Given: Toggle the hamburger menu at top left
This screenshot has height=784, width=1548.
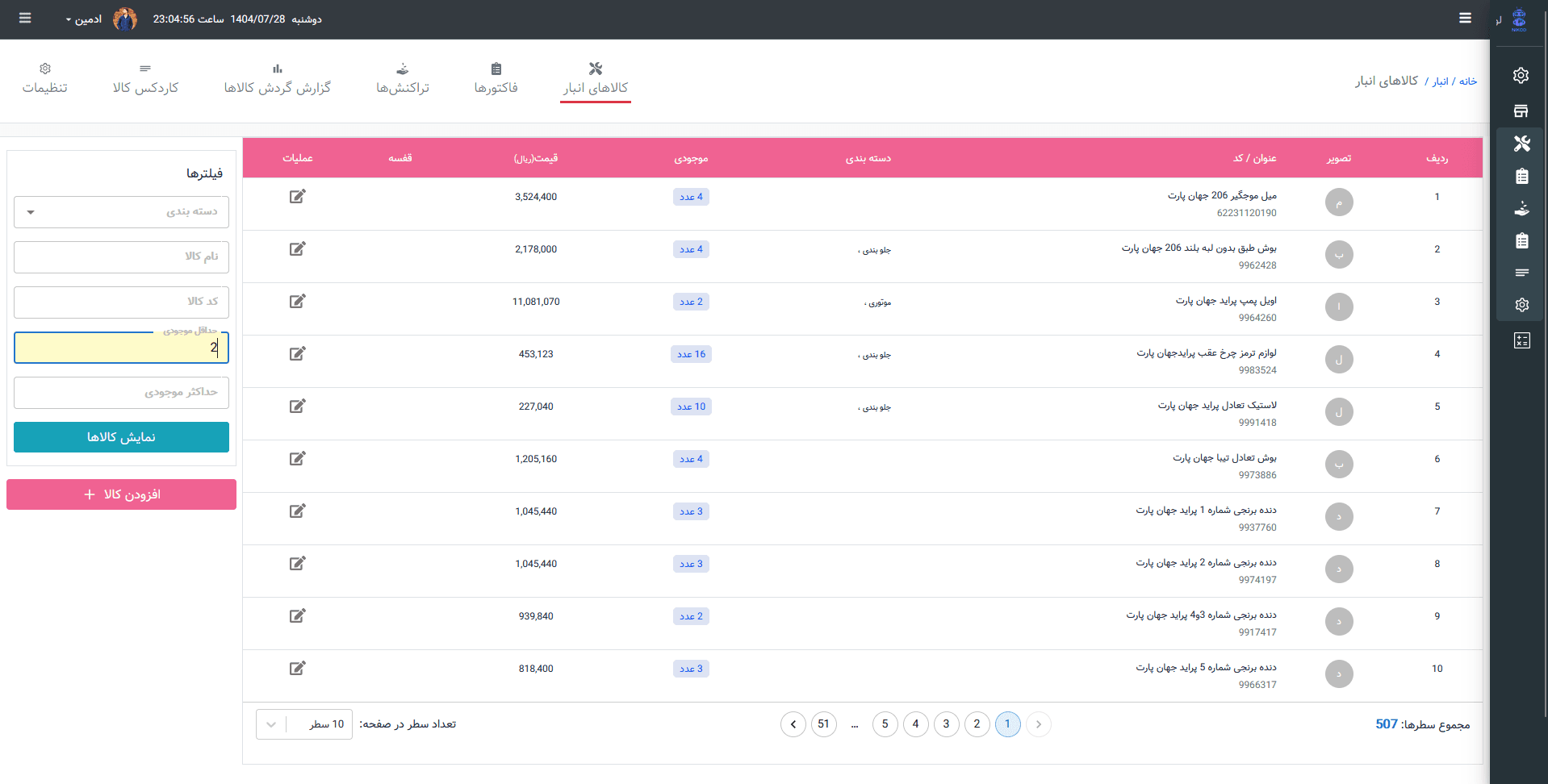Looking at the screenshot, I should click(25, 19).
